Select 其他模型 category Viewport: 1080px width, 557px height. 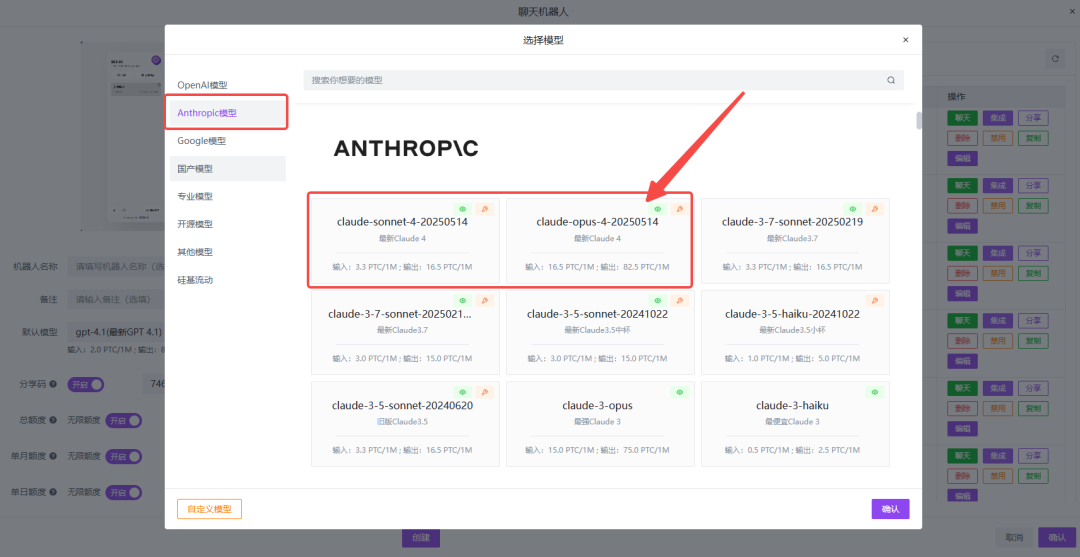coord(228,252)
